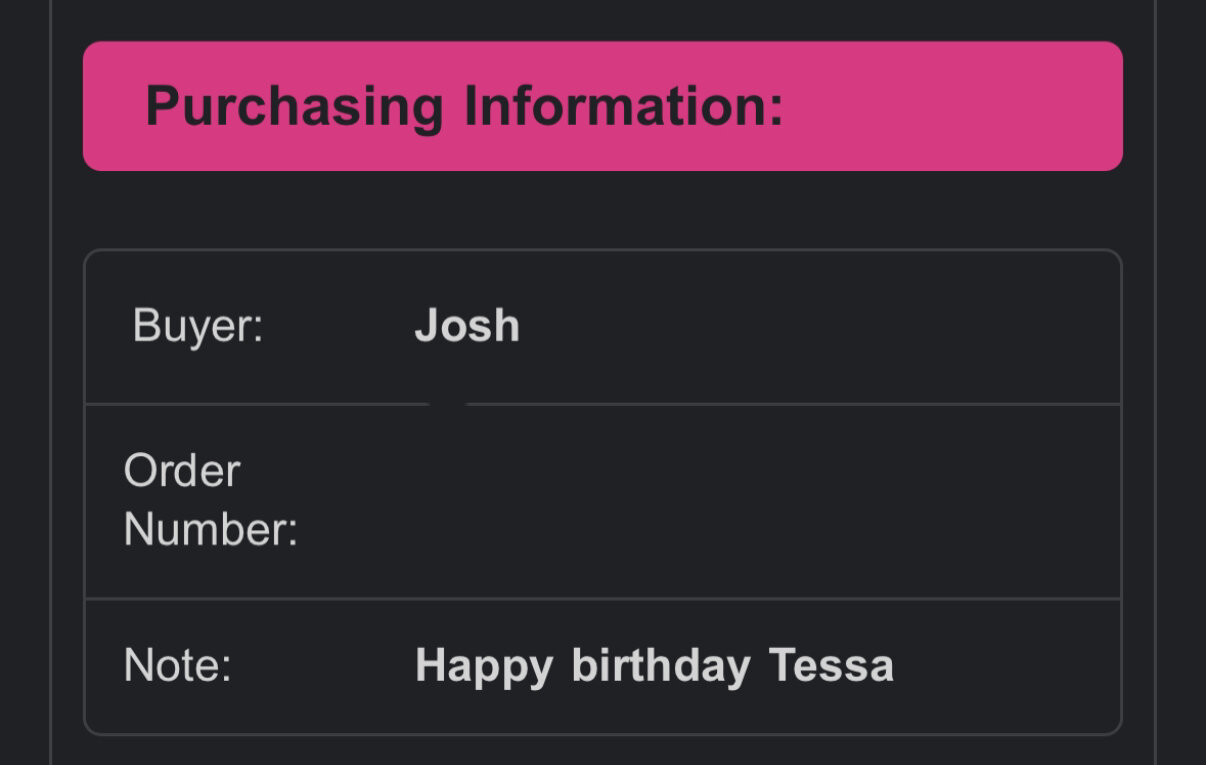This screenshot has width=1206, height=765.
Task: Click the word Number: in the label
Action: [x=210, y=529]
